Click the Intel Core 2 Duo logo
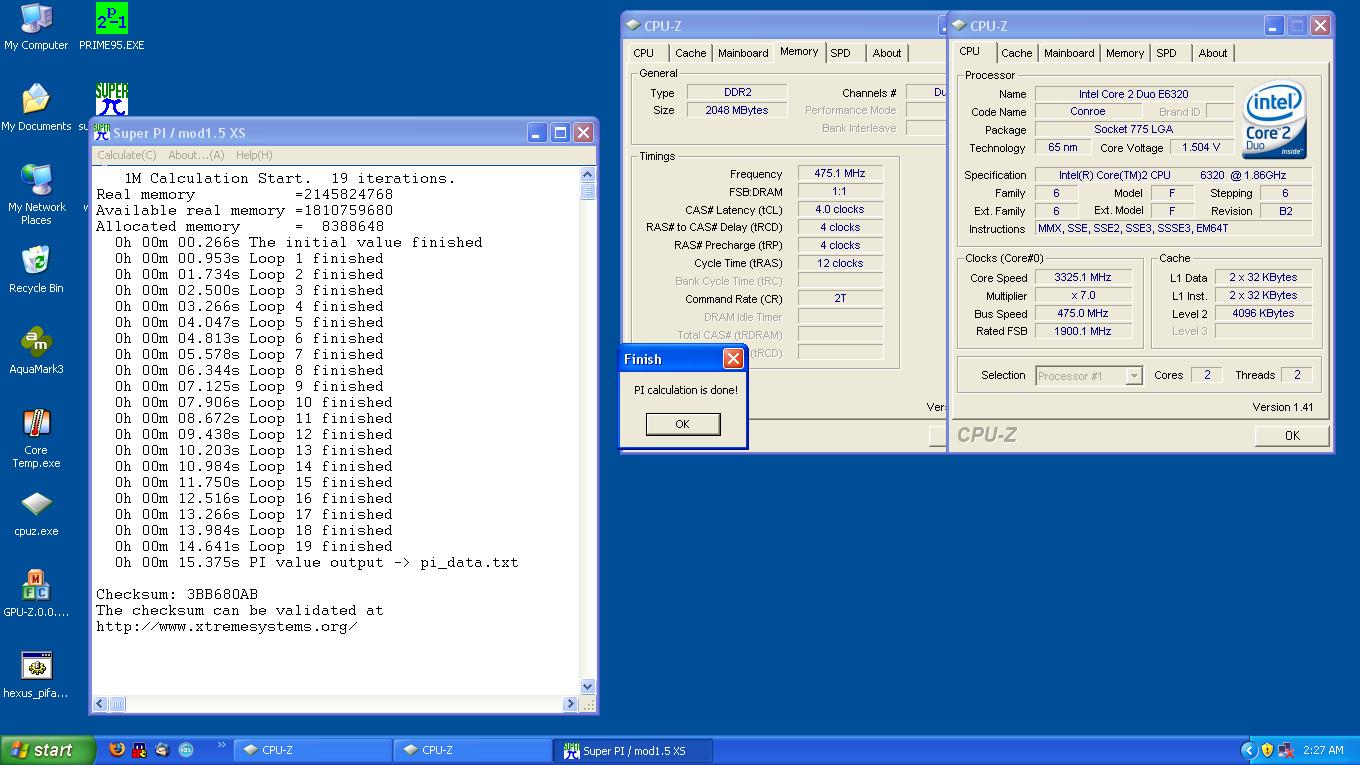Viewport: 1360px width, 765px height. click(1275, 122)
